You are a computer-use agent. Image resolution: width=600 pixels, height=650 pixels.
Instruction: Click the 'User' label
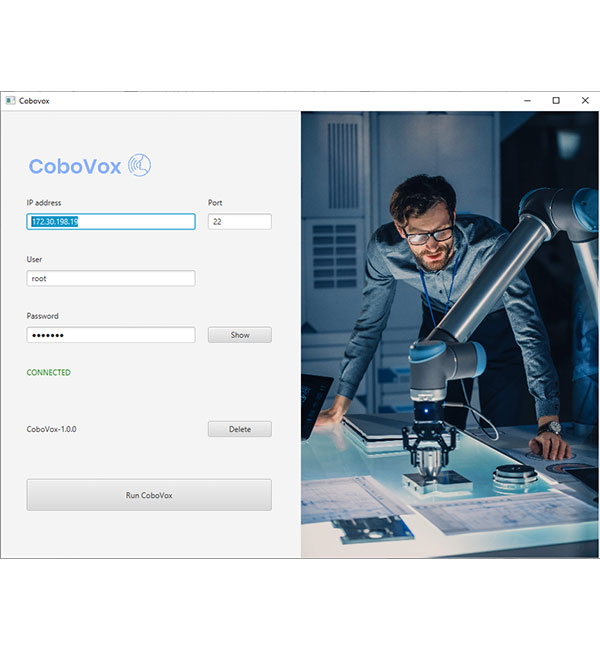click(x=34, y=260)
